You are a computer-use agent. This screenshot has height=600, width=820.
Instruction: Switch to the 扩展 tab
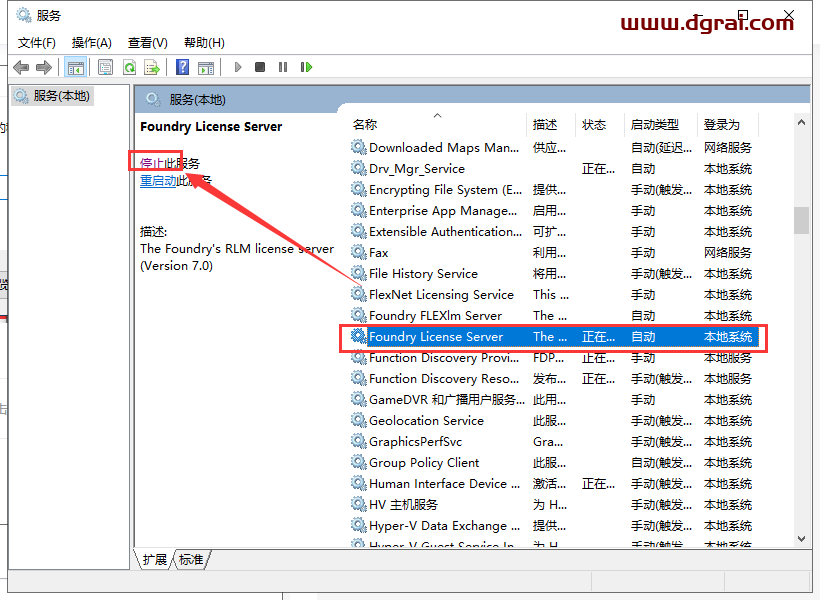coord(155,560)
